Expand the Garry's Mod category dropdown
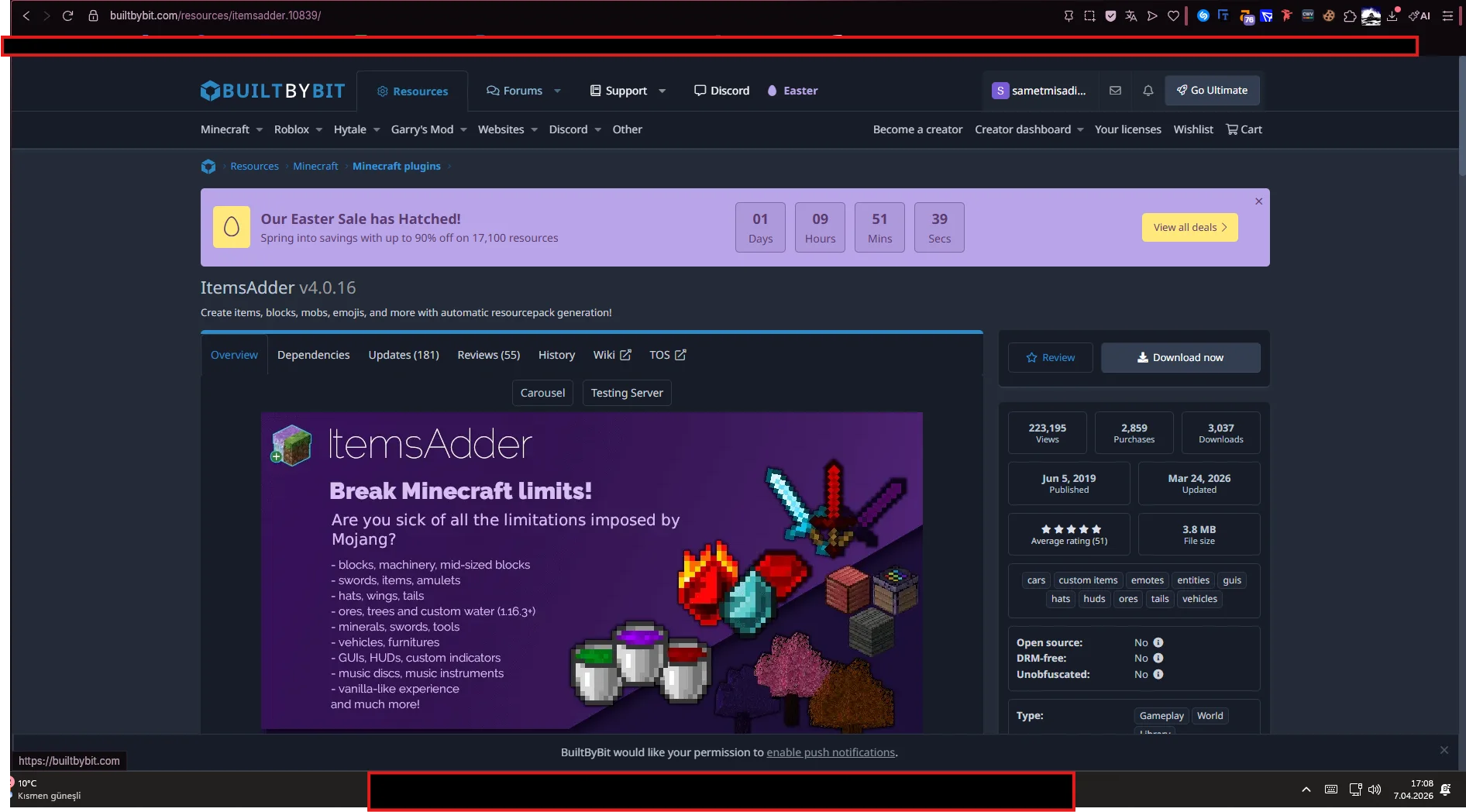Image resolution: width=1466 pixels, height=812 pixels. [463, 130]
